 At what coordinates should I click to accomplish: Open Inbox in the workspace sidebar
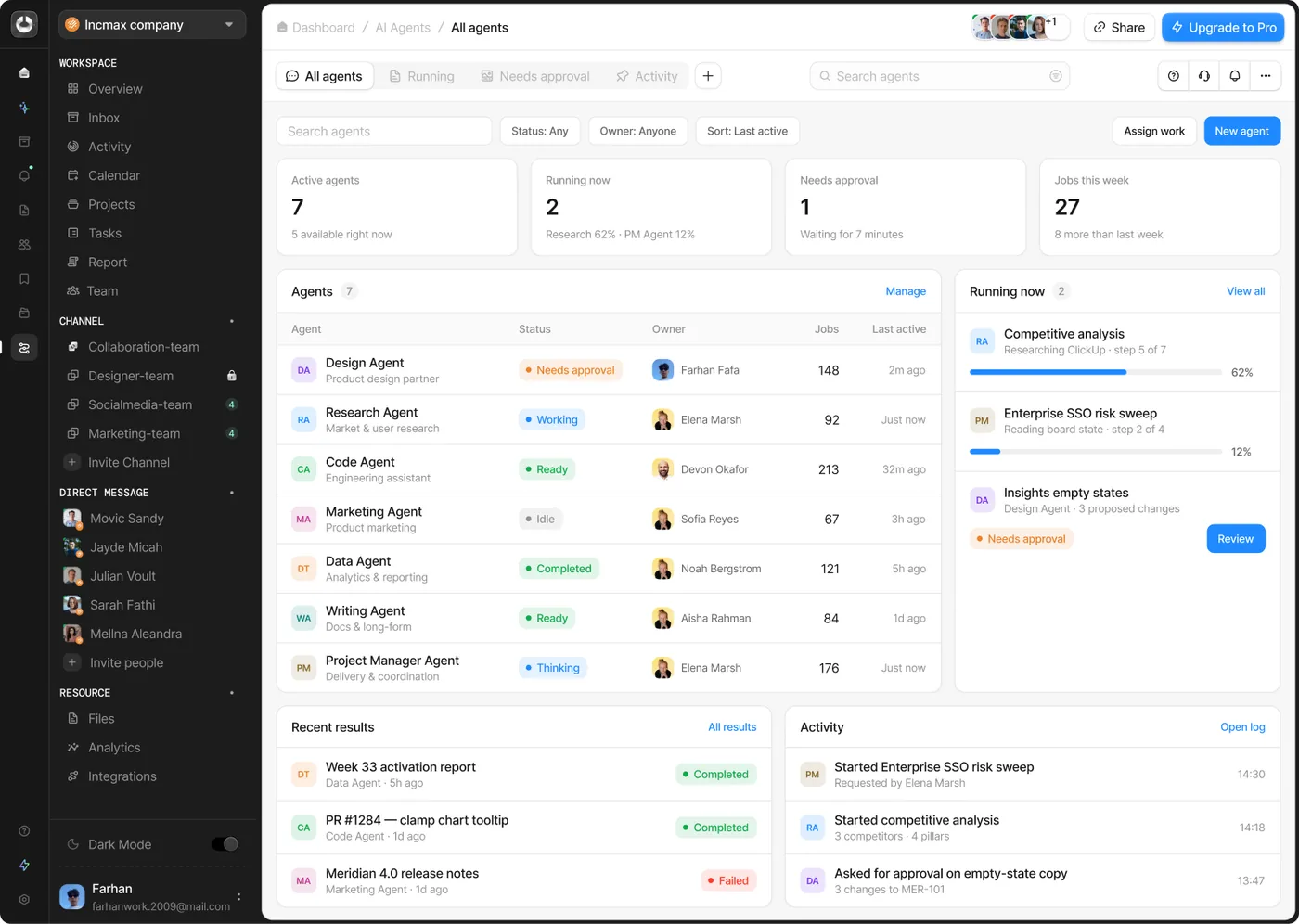(x=104, y=118)
